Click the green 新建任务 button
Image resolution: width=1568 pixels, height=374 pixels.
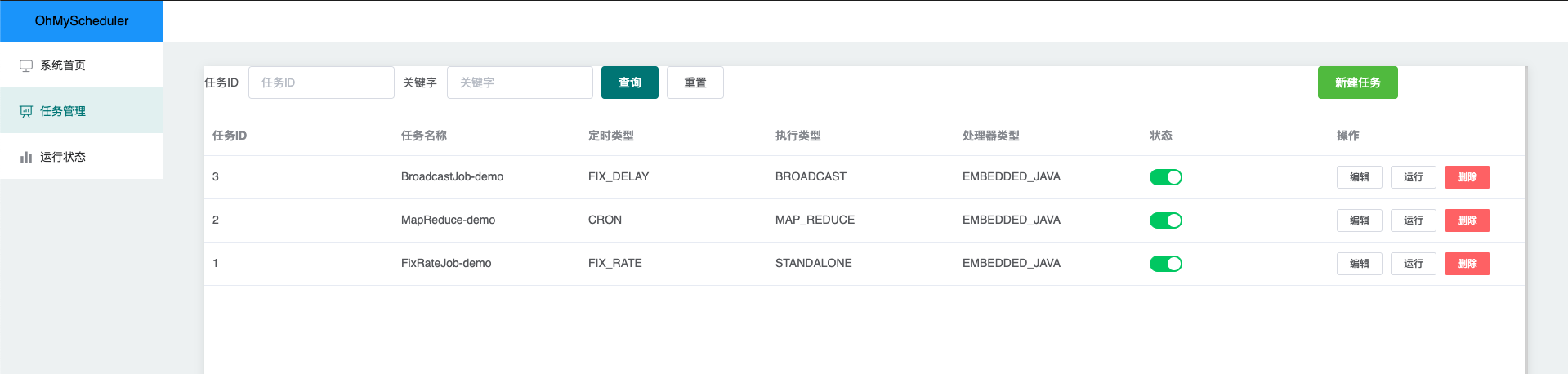tap(1358, 82)
